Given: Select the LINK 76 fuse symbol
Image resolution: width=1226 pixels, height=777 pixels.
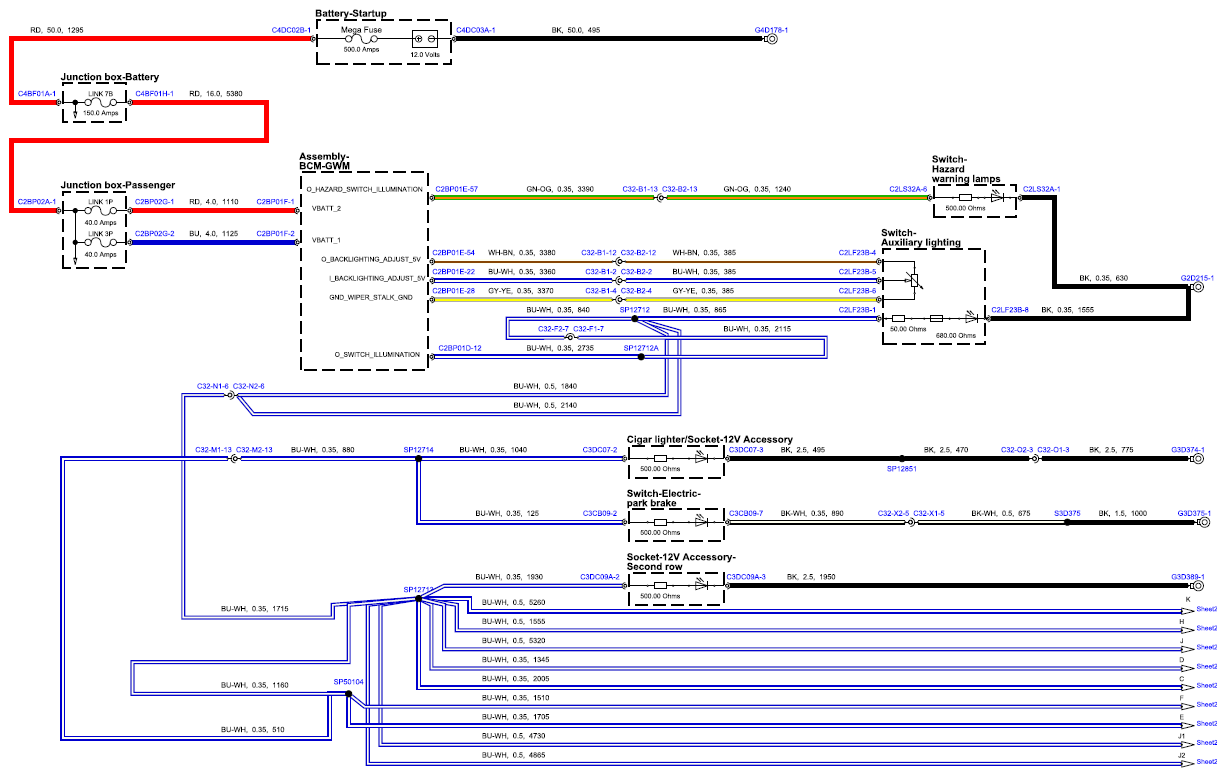Looking at the screenshot, I should pos(99,102).
